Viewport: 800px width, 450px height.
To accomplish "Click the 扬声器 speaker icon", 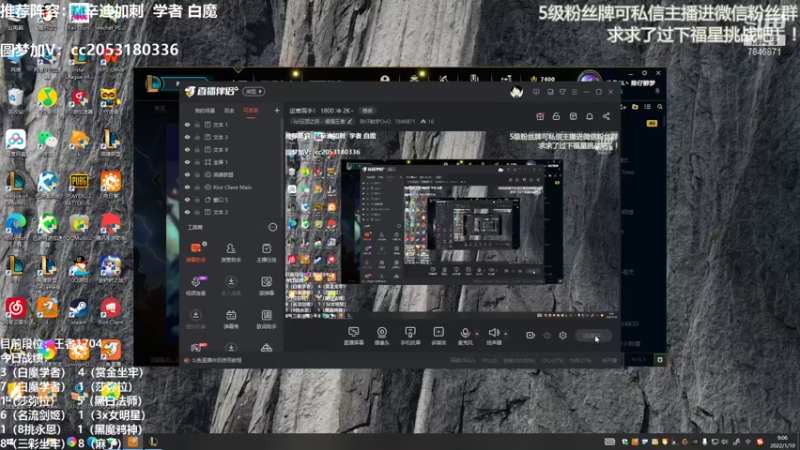I will point(493,333).
